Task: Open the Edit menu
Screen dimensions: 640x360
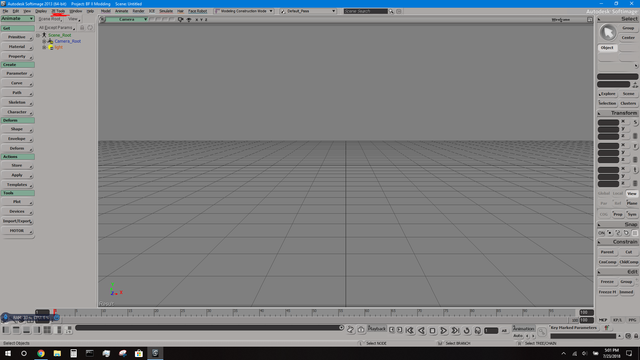Action: 16,11
